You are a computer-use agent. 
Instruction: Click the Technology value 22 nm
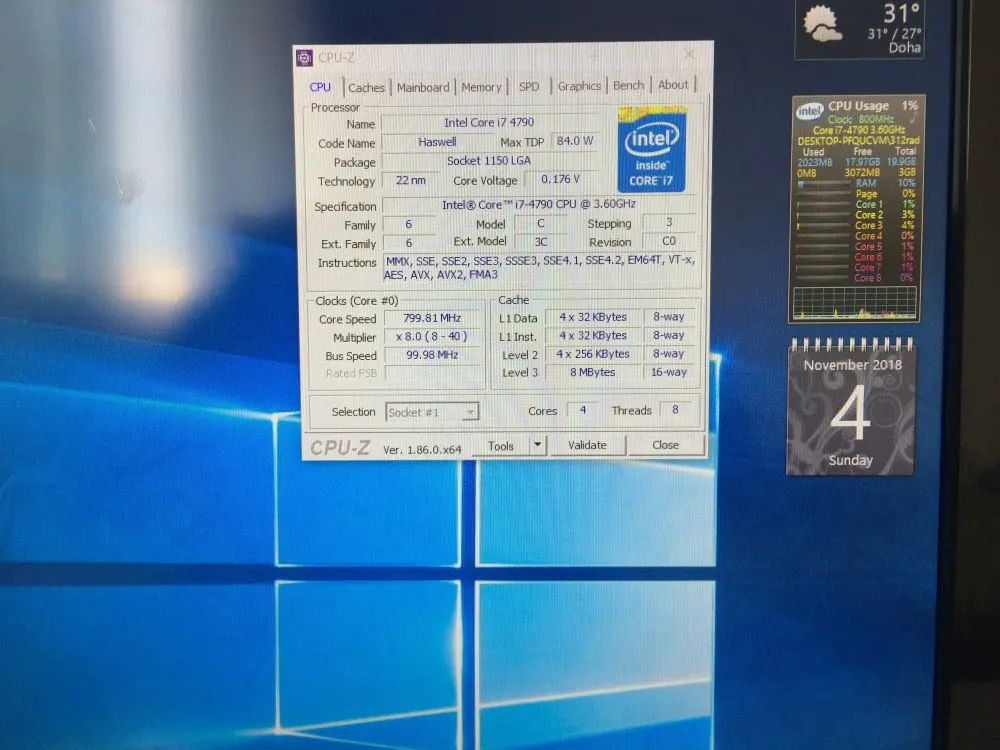point(410,180)
